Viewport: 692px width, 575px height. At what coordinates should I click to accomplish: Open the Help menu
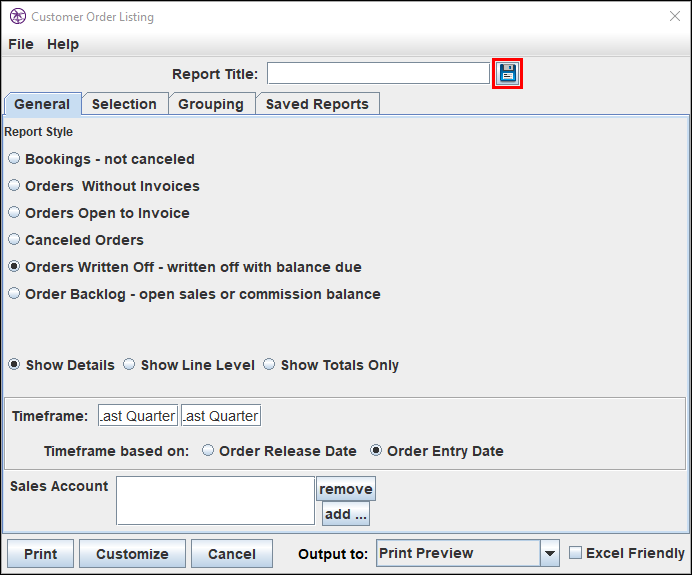(63, 44)
